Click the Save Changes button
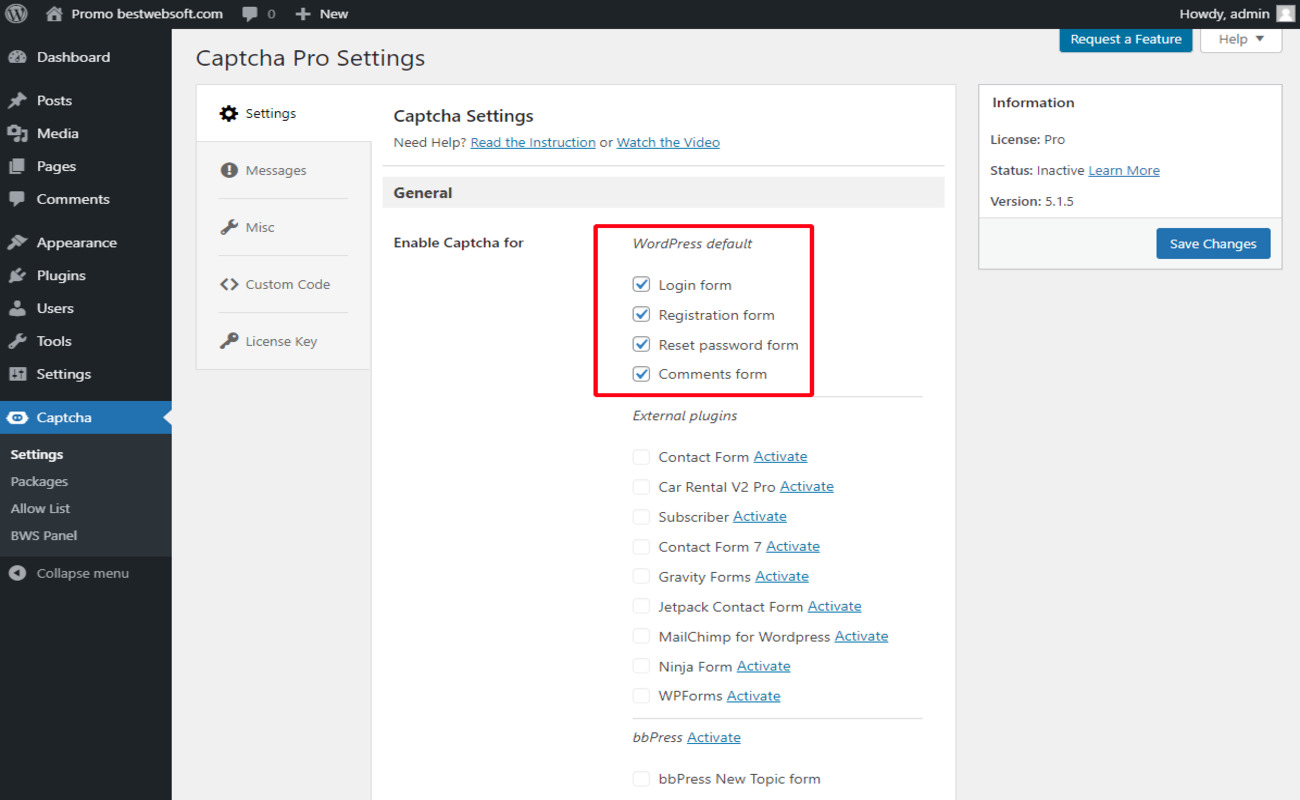 (1213, 244)
